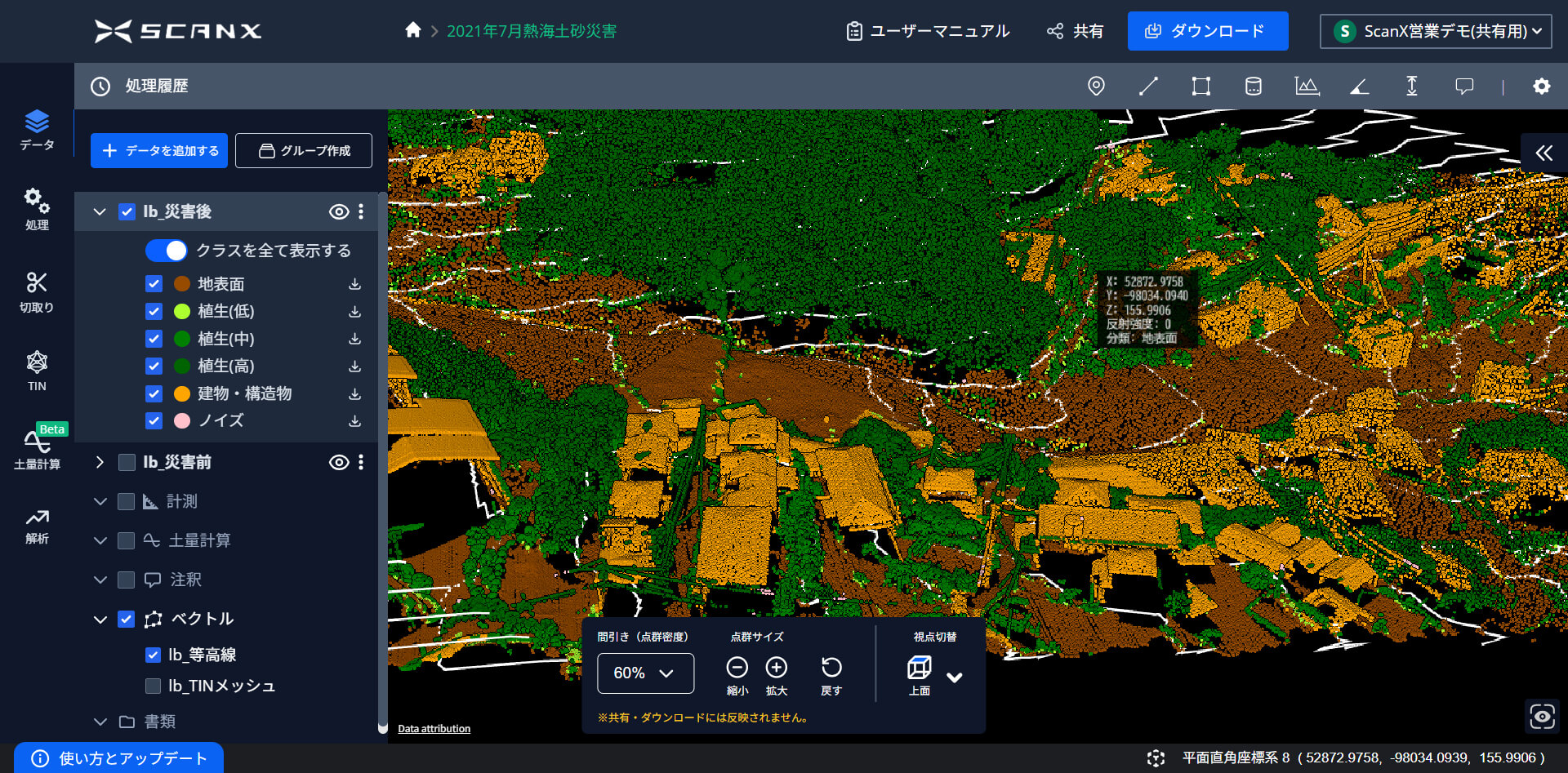Select the height measurement tool
Image resolution: width=1568 pixels, height=773 pixels.
click(x=1411, y=86)
